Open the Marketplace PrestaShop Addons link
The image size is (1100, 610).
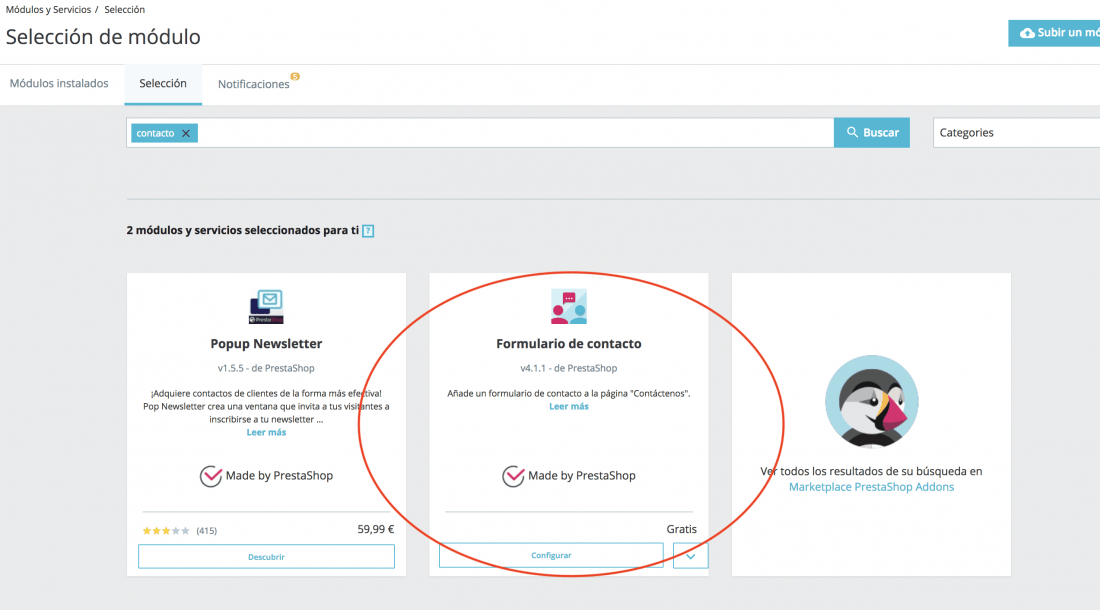click(x=871, y=487)
